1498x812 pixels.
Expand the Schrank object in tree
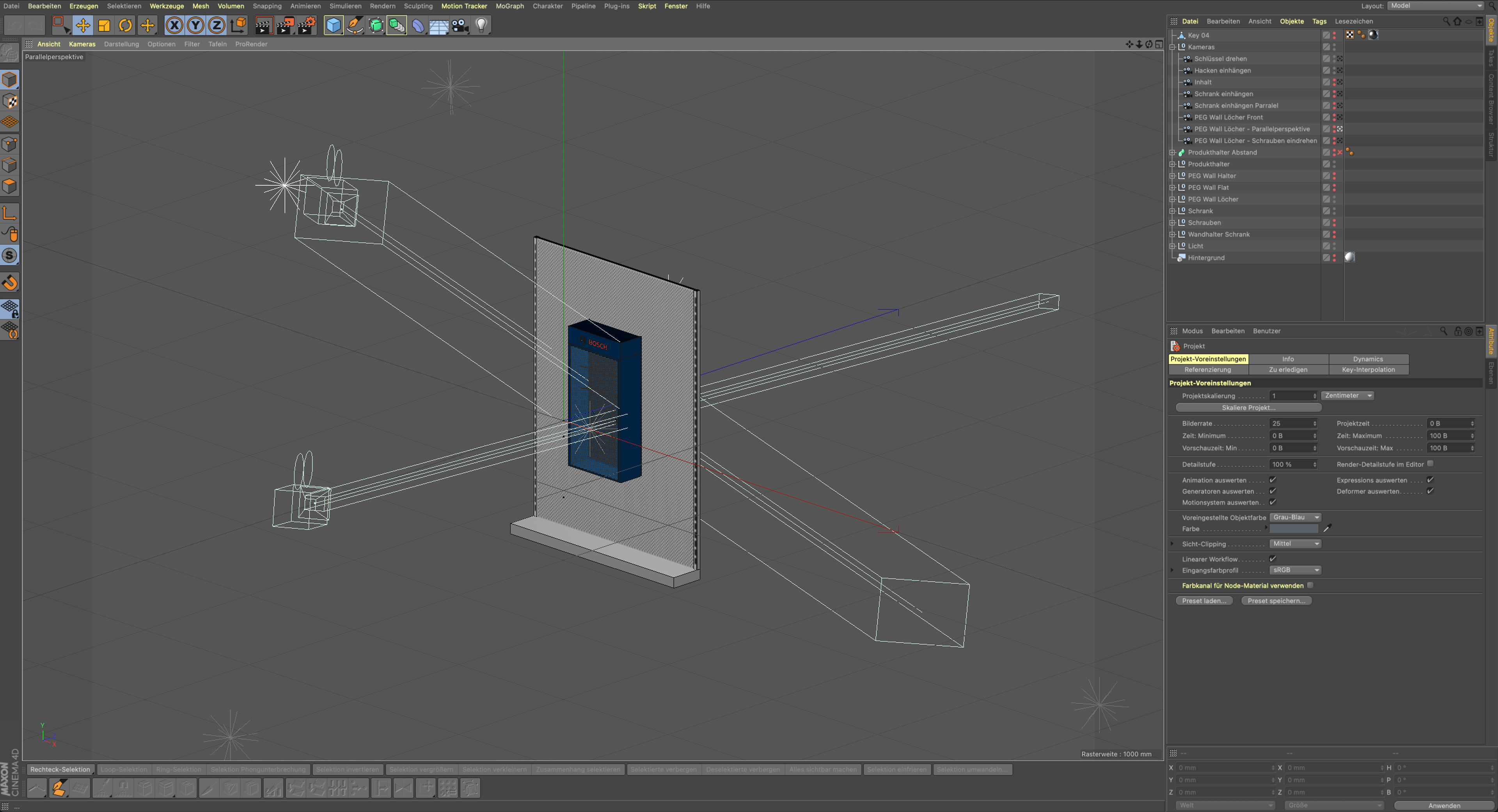coord(1172,211)
